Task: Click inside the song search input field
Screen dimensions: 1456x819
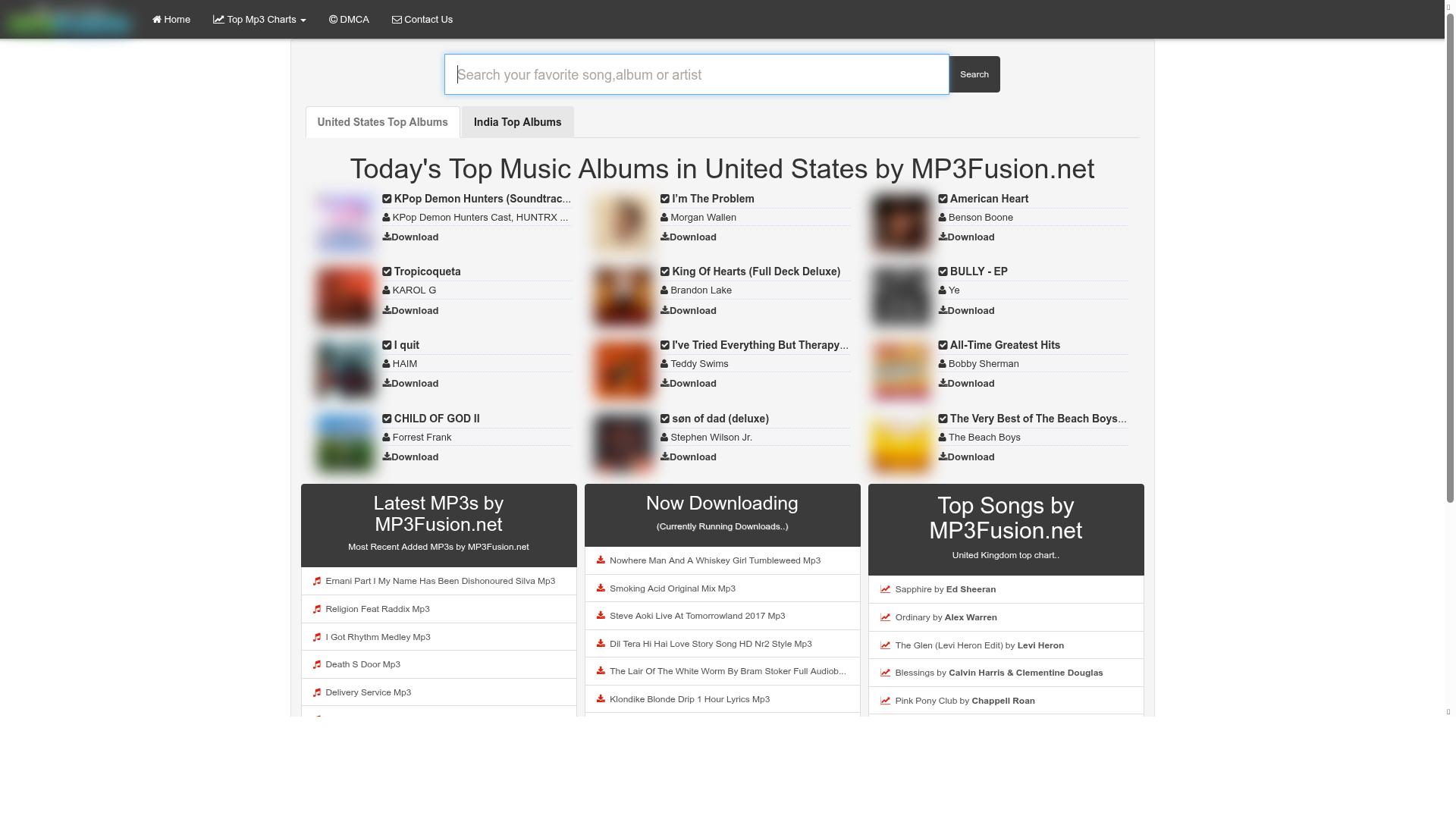Action: (696, 74)
